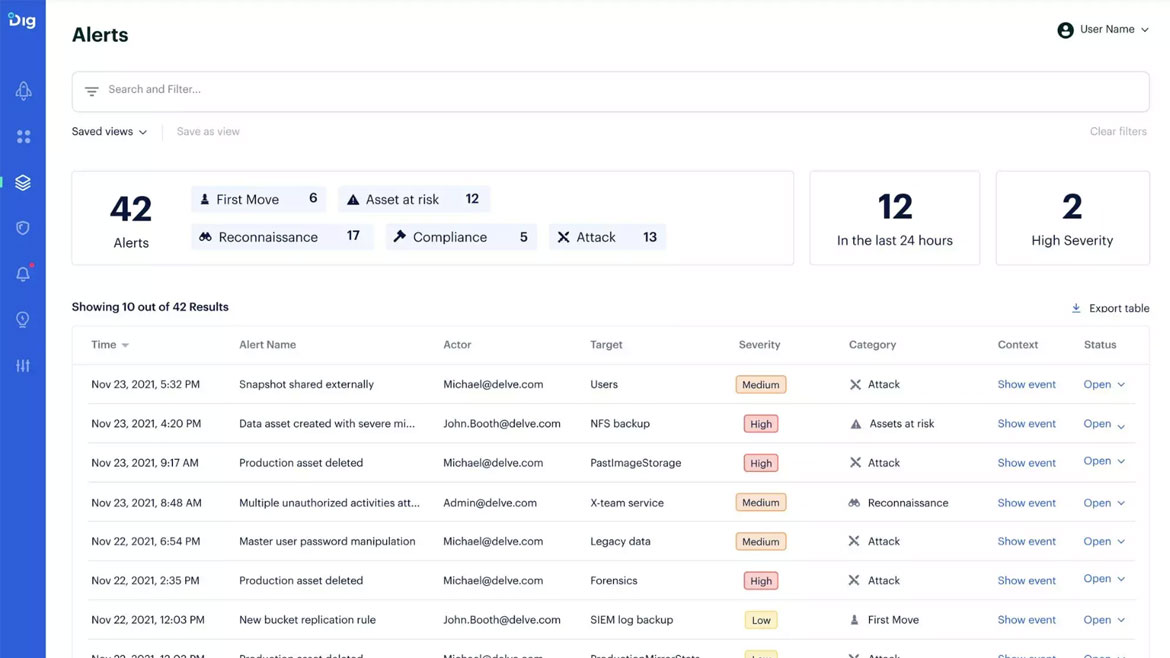
Task: Click the Attack filter chip
Action: [606, 237]
